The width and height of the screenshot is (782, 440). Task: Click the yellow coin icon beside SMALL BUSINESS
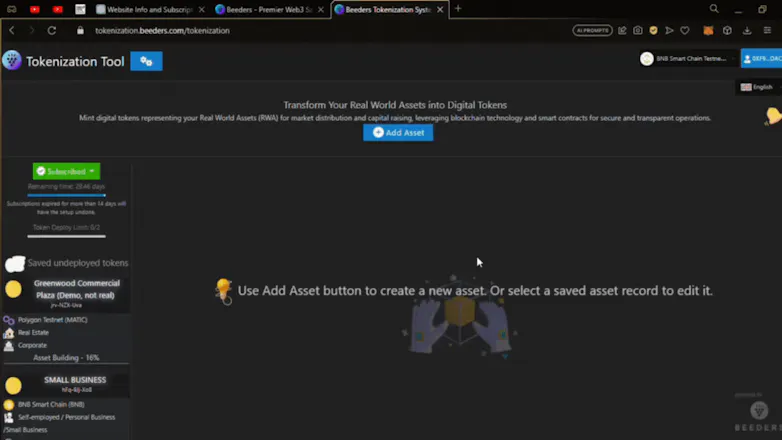pyautogui.click(x=13, y=385)
